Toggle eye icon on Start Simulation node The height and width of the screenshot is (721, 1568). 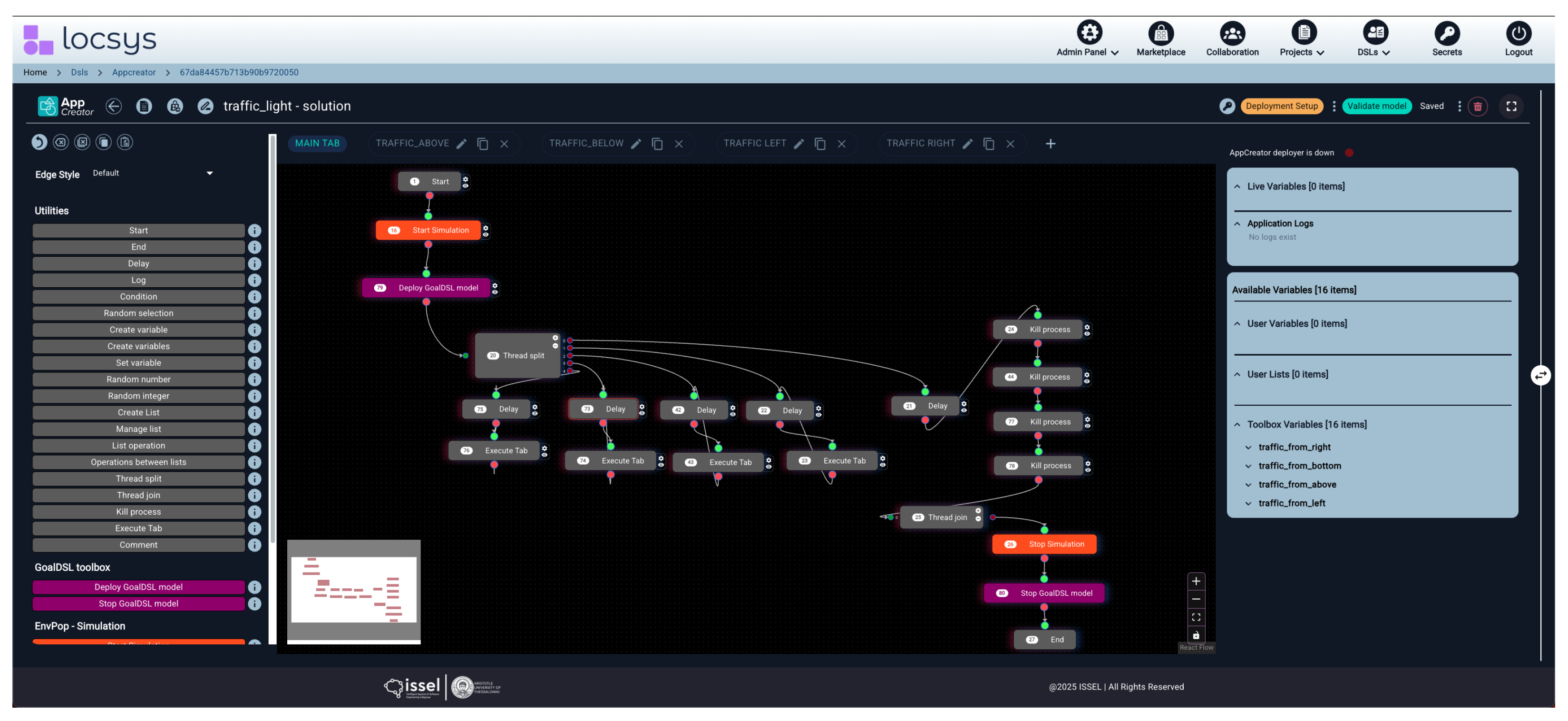pos(486,234)
